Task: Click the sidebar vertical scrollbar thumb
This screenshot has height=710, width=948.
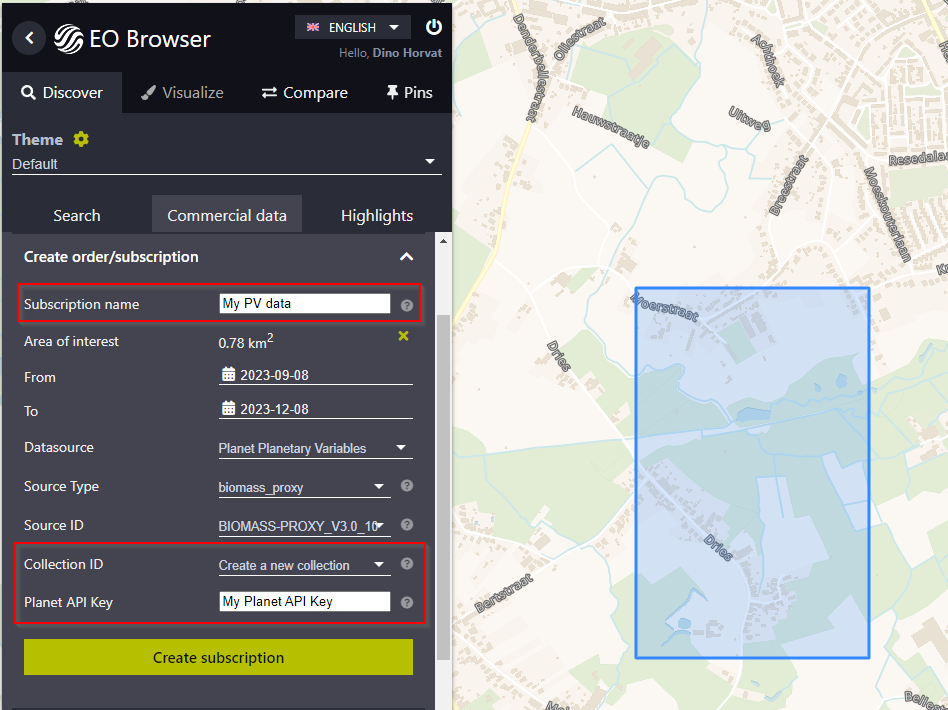Action: (443, 487)
